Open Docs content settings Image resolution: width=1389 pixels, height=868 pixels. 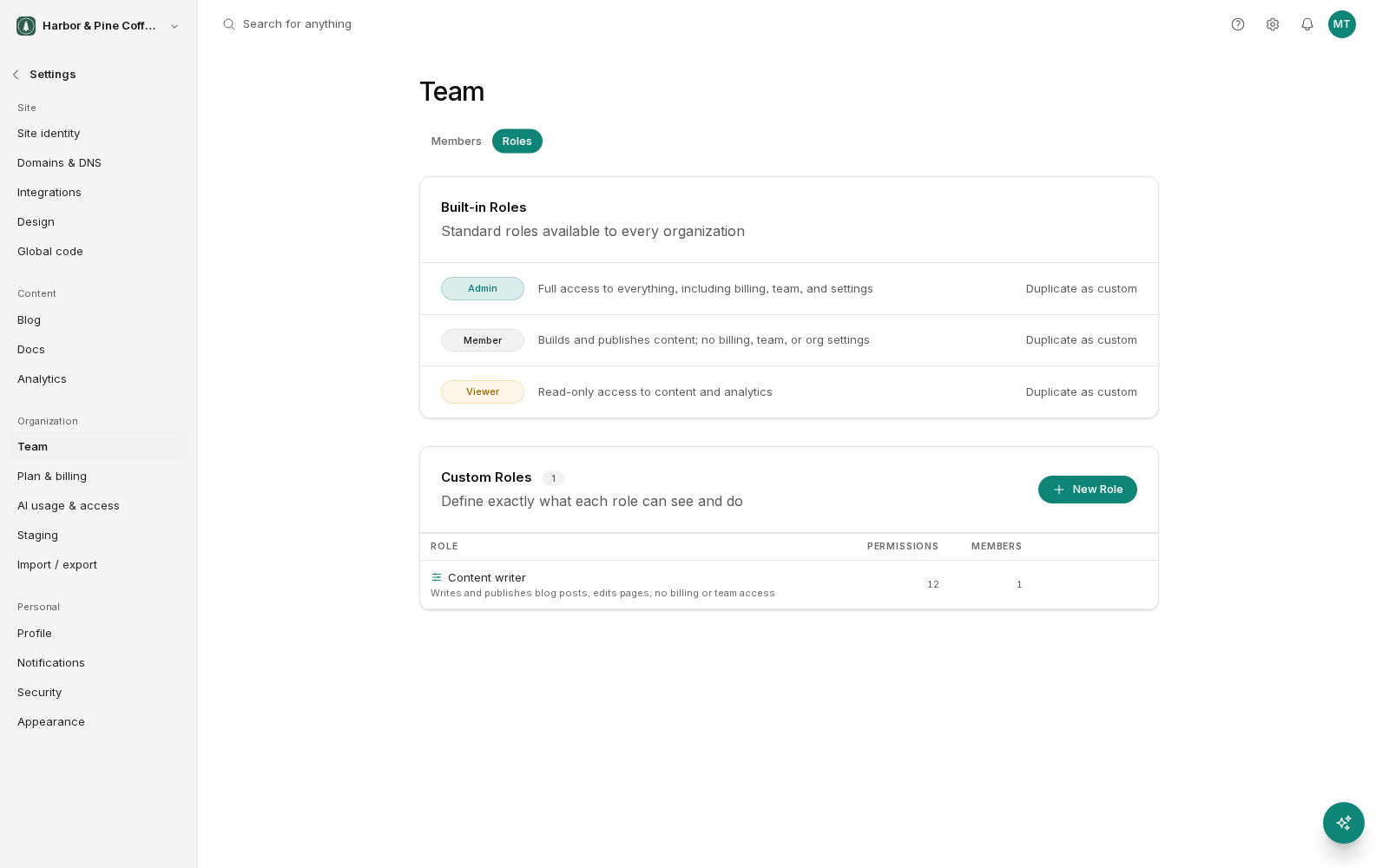[x=98, y=350]
